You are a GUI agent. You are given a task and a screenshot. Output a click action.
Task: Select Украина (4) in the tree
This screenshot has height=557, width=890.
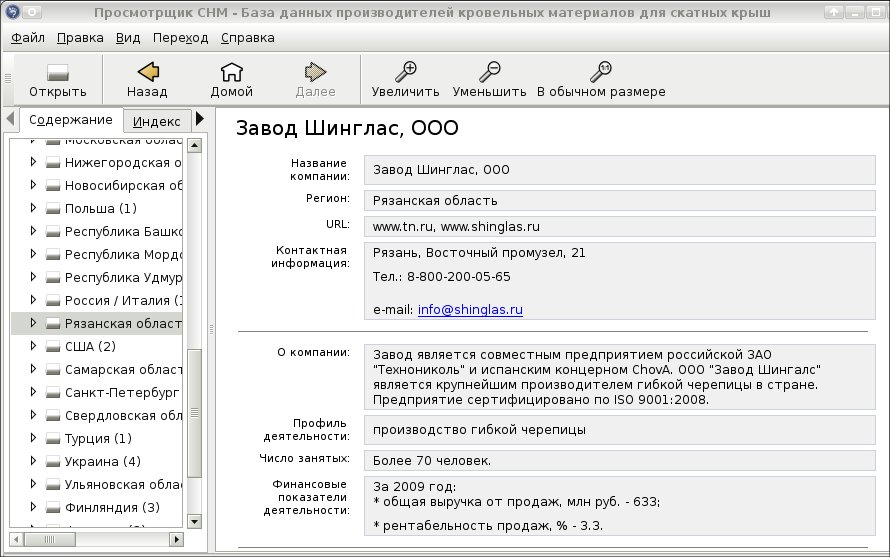click(x=103, y=462)
